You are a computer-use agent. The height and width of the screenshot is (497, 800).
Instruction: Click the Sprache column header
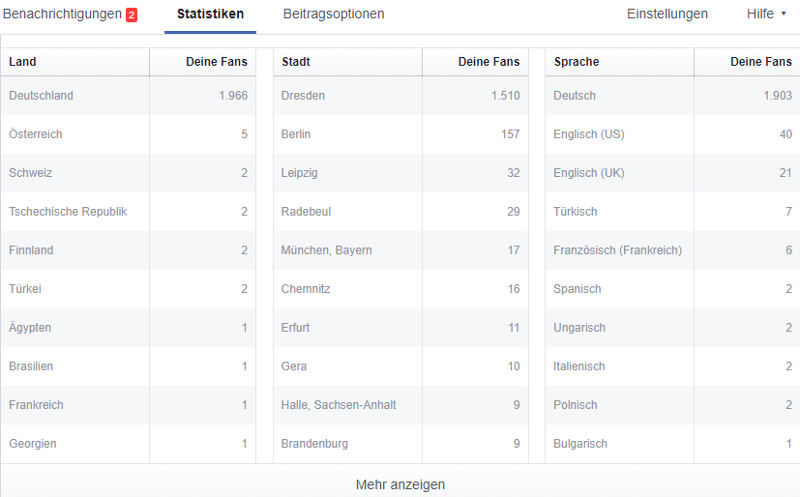(x=576, y=62)
